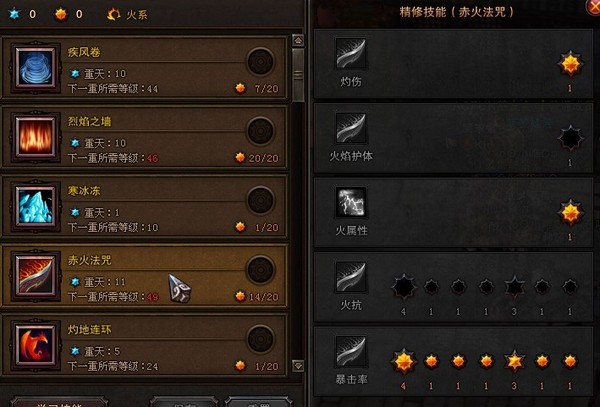The height and width of the screenshot is (407, 600).
Task: Click the 烈焰之墙 flame wall skill icon
Action: coord(35,137)
